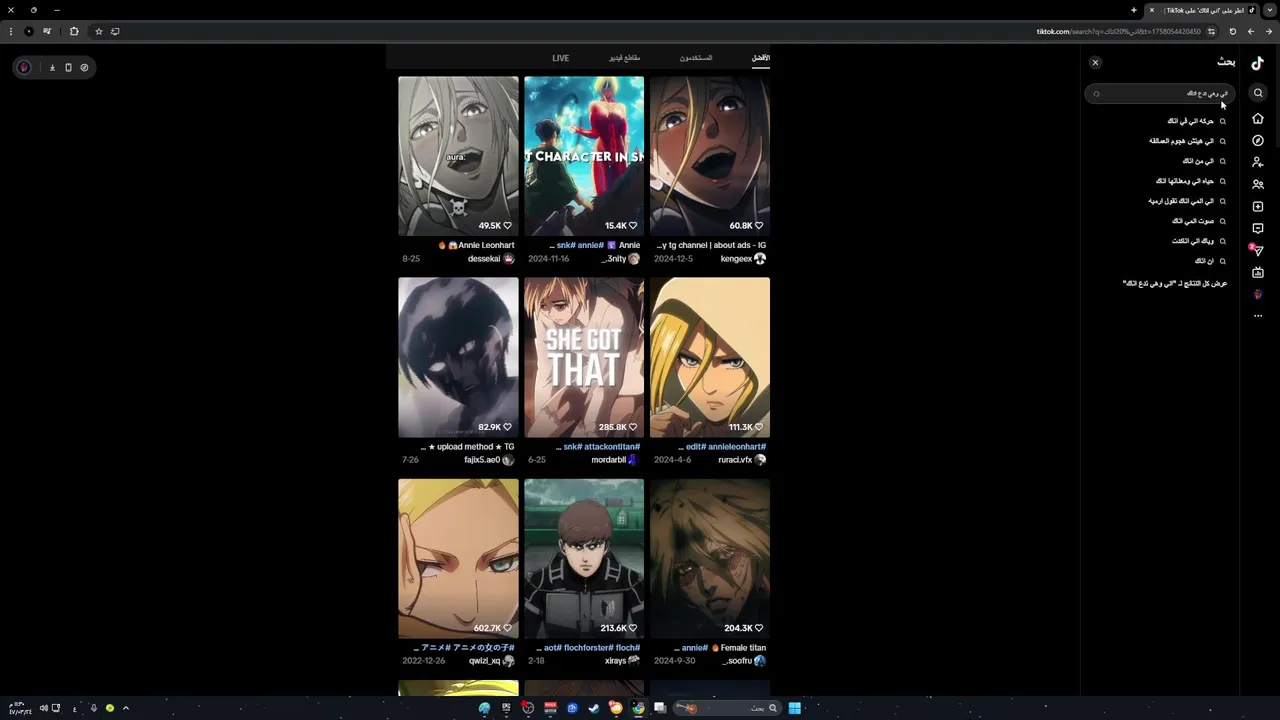Open the Friends icon in sidebar
1280x720 pixels.
point(1258,184)
